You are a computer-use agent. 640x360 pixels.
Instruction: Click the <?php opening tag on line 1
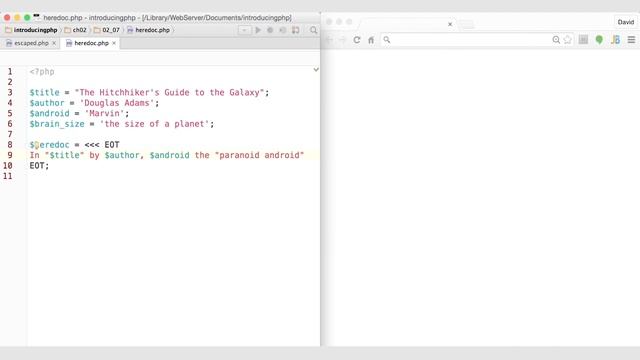pyautogui.click(x=42, y=72)
